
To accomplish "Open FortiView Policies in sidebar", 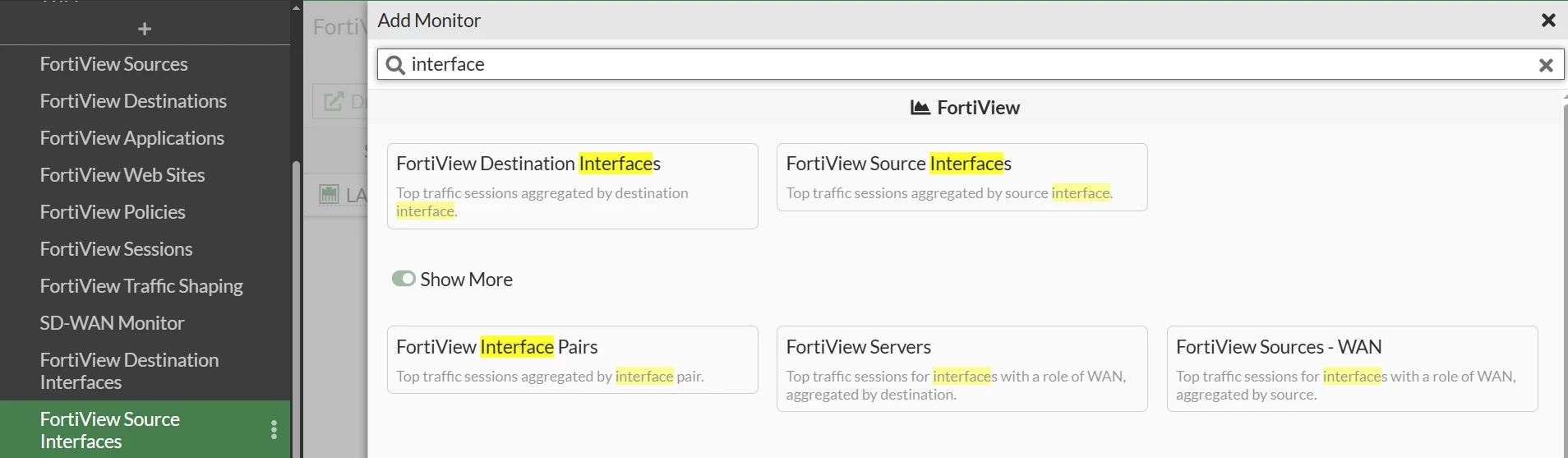I will (x=113, y=212).
